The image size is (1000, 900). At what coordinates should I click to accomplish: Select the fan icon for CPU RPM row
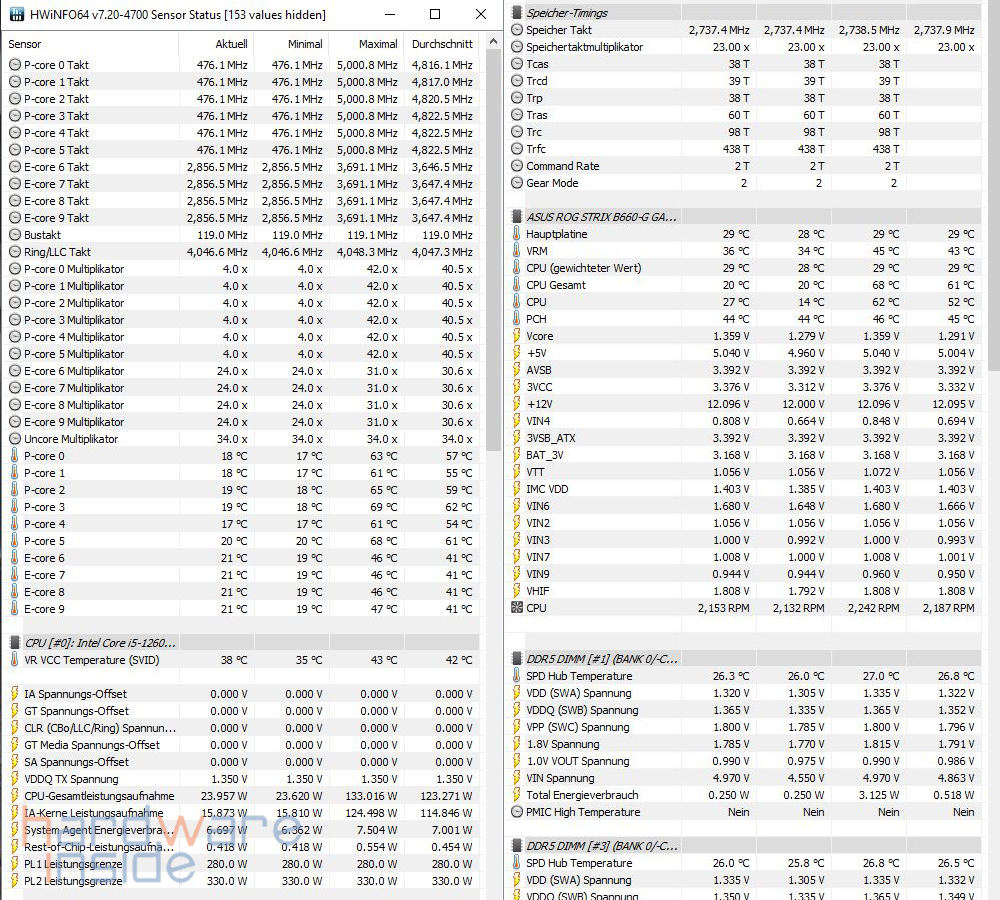(x=516, y=608)
